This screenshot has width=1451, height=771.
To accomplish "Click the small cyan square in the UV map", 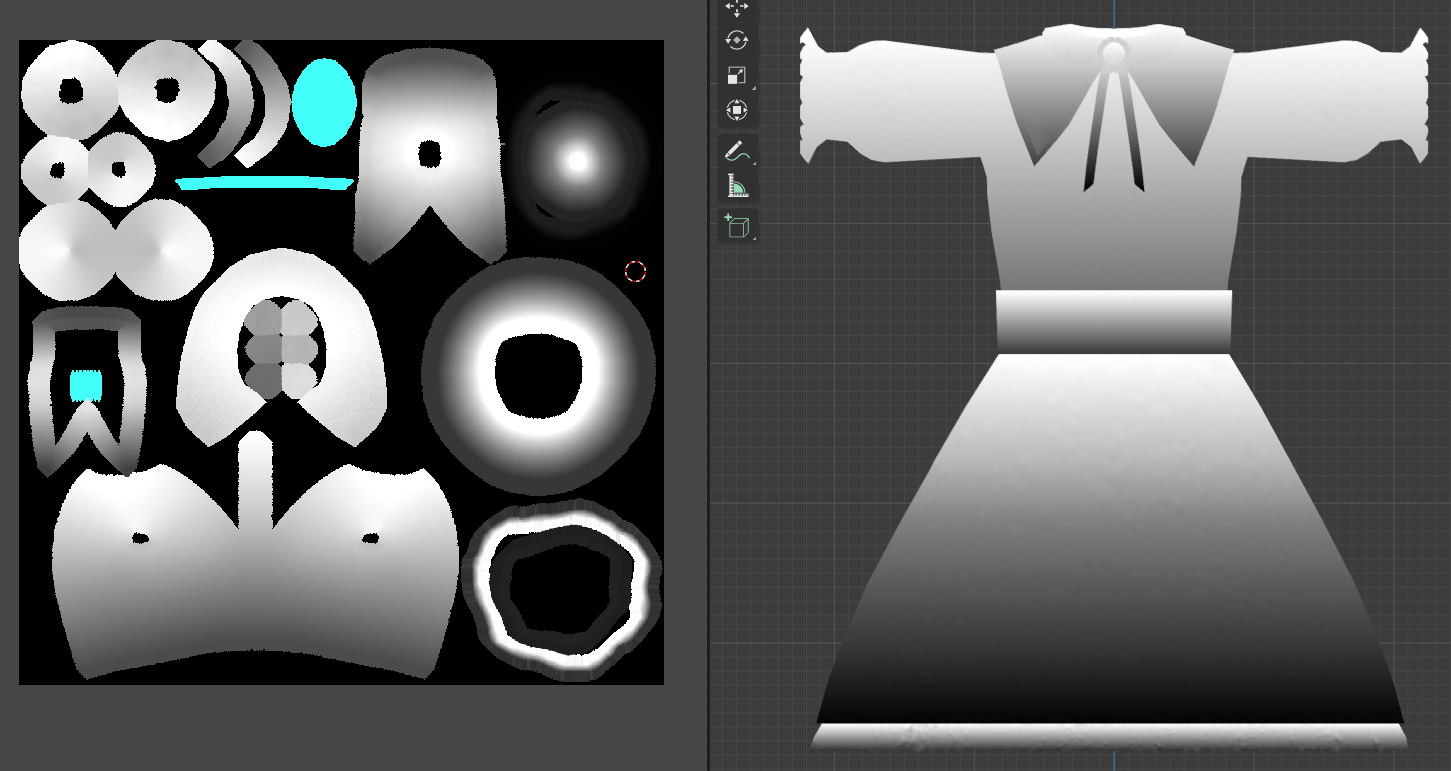I will 86,386.
